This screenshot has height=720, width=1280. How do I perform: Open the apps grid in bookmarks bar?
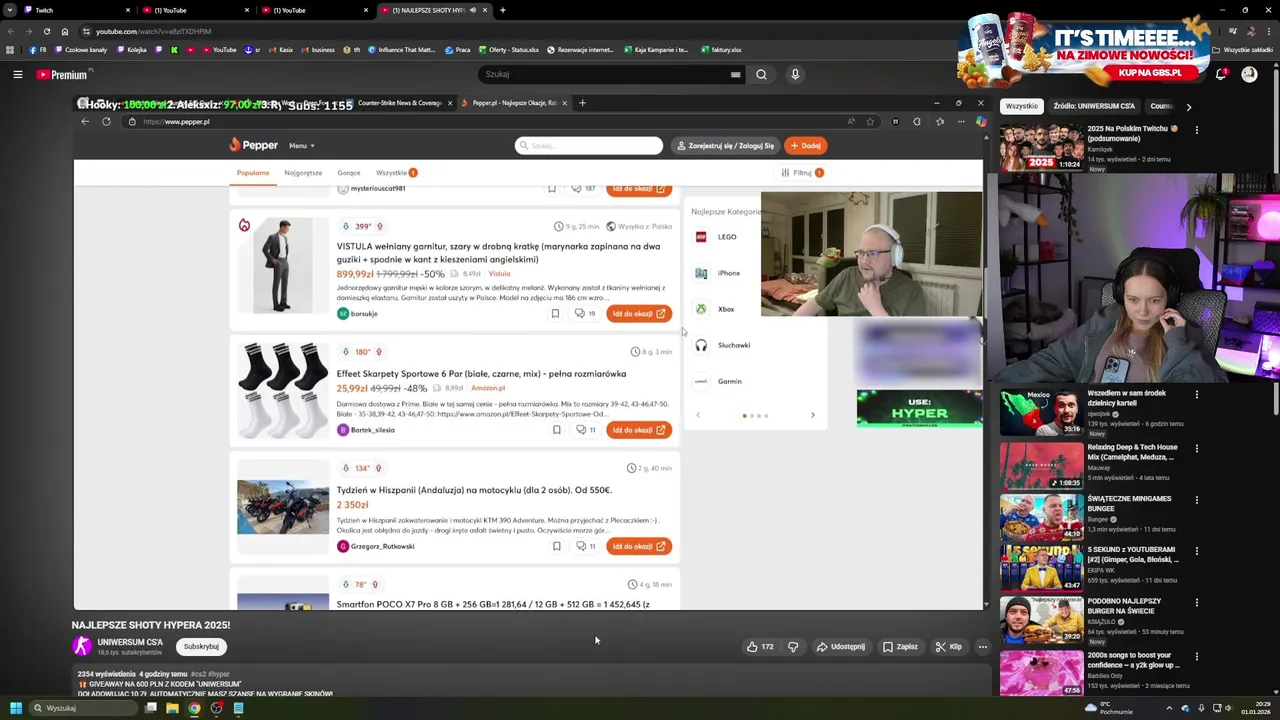click(x=10, y=50)
